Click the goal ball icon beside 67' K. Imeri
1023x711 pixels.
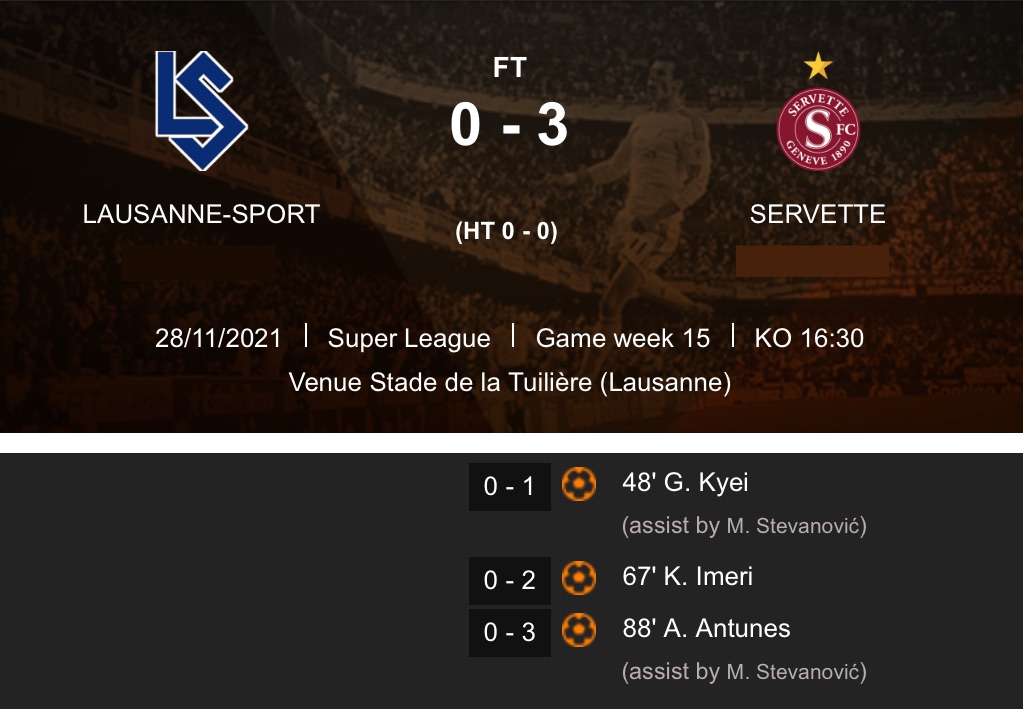pyautogui.click(x=579, y=578)
